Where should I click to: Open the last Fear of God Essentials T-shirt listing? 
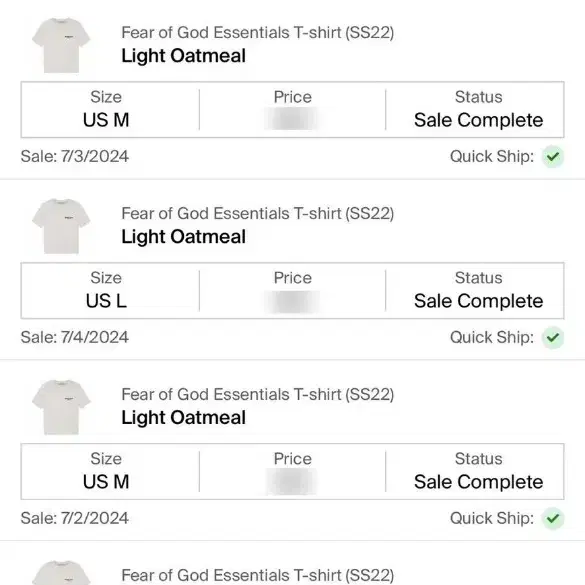(257, 575)
